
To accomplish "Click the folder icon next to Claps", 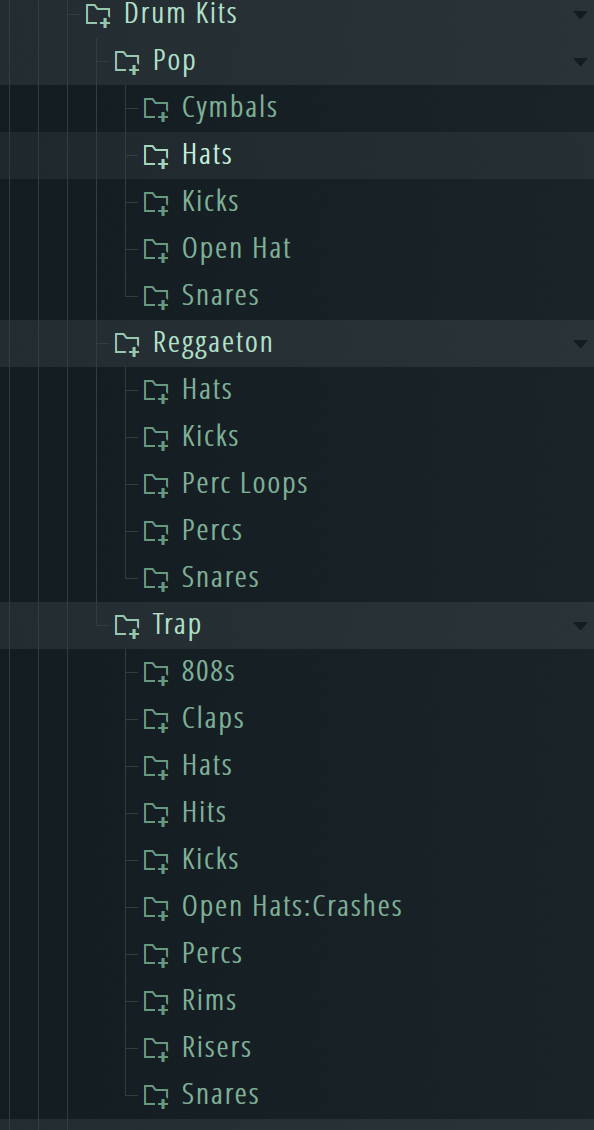I will pyautogui.click(x=156, y=720).
